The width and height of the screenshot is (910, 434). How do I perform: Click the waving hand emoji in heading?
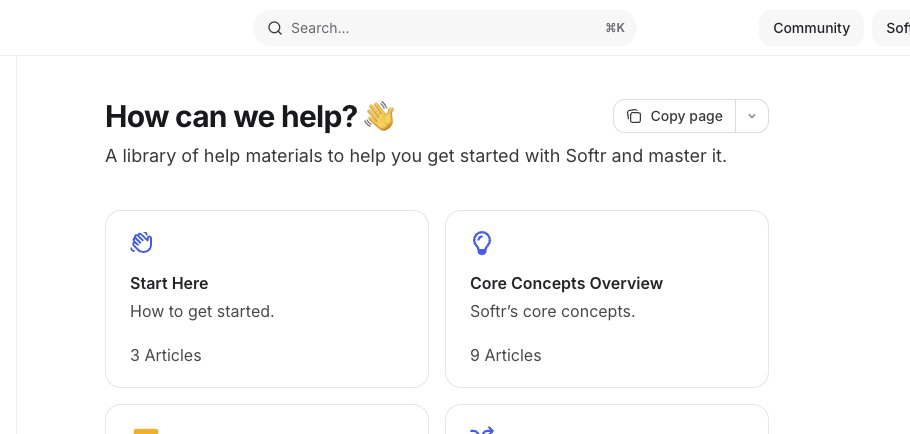tap(379, 116)
